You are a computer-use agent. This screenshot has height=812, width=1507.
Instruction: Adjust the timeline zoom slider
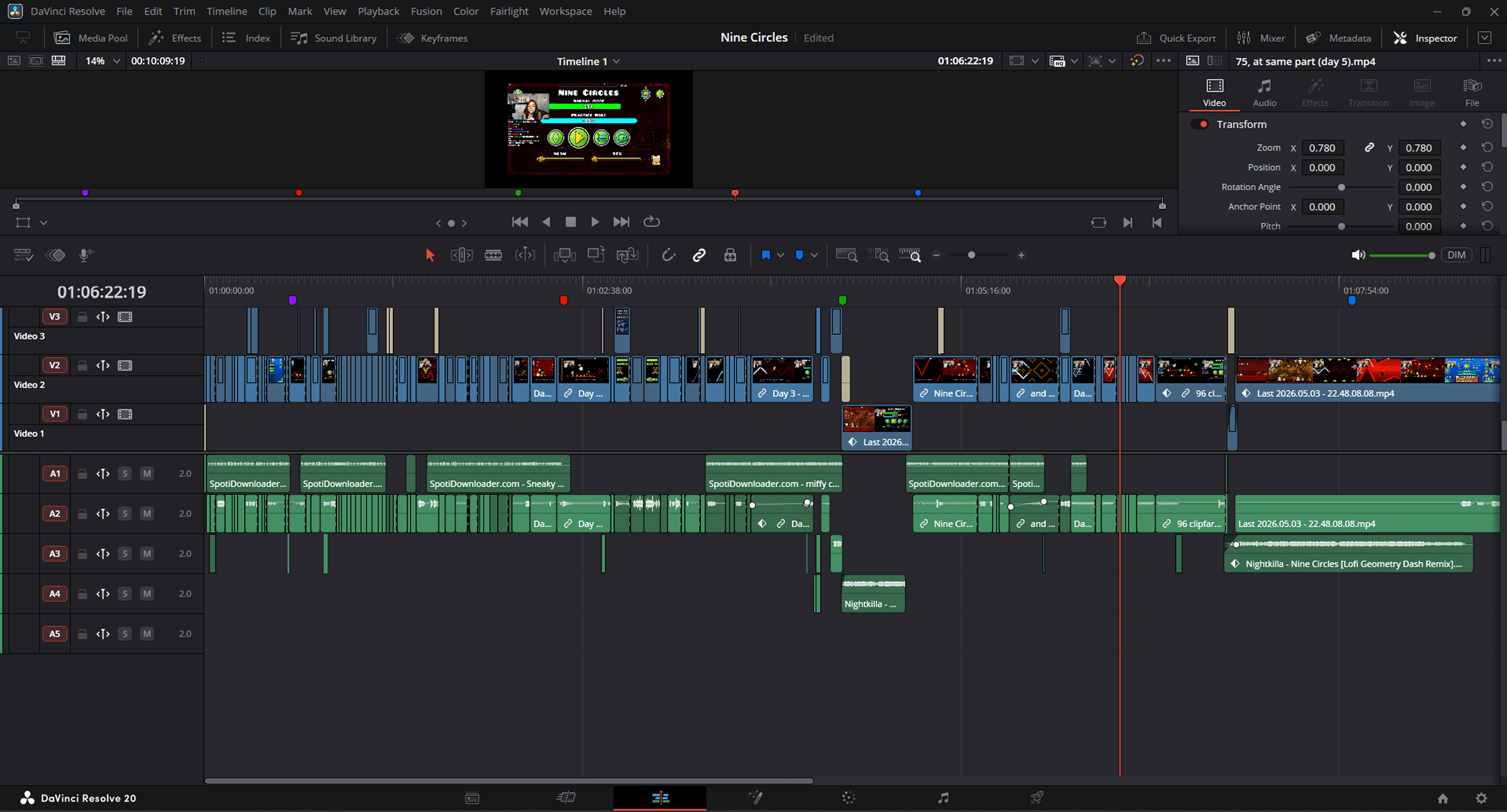(978, 255)
